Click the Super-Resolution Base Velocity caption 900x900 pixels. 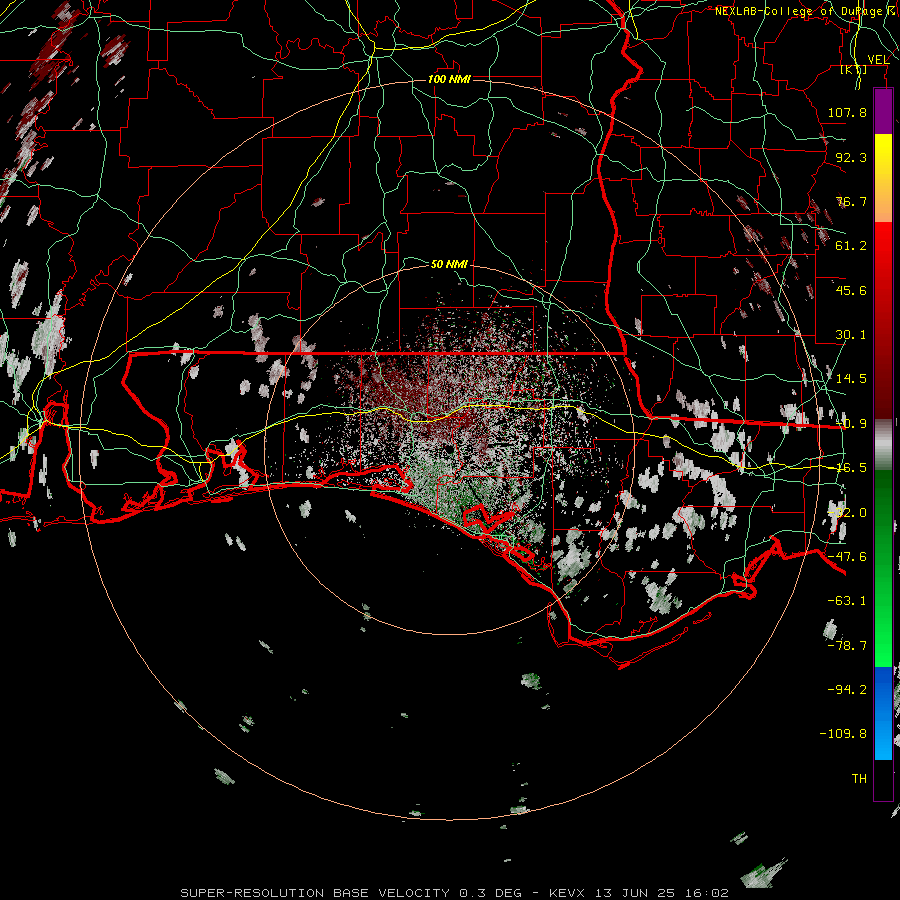(x=454, y=893)
